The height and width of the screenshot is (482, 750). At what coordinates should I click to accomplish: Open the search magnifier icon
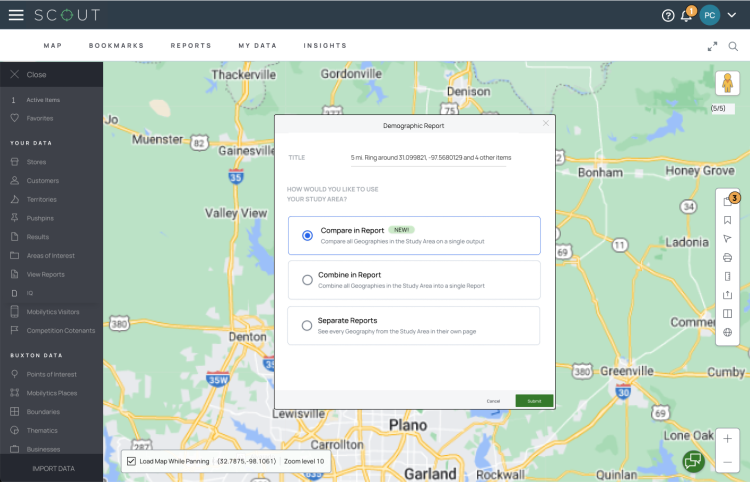[733, 46]
